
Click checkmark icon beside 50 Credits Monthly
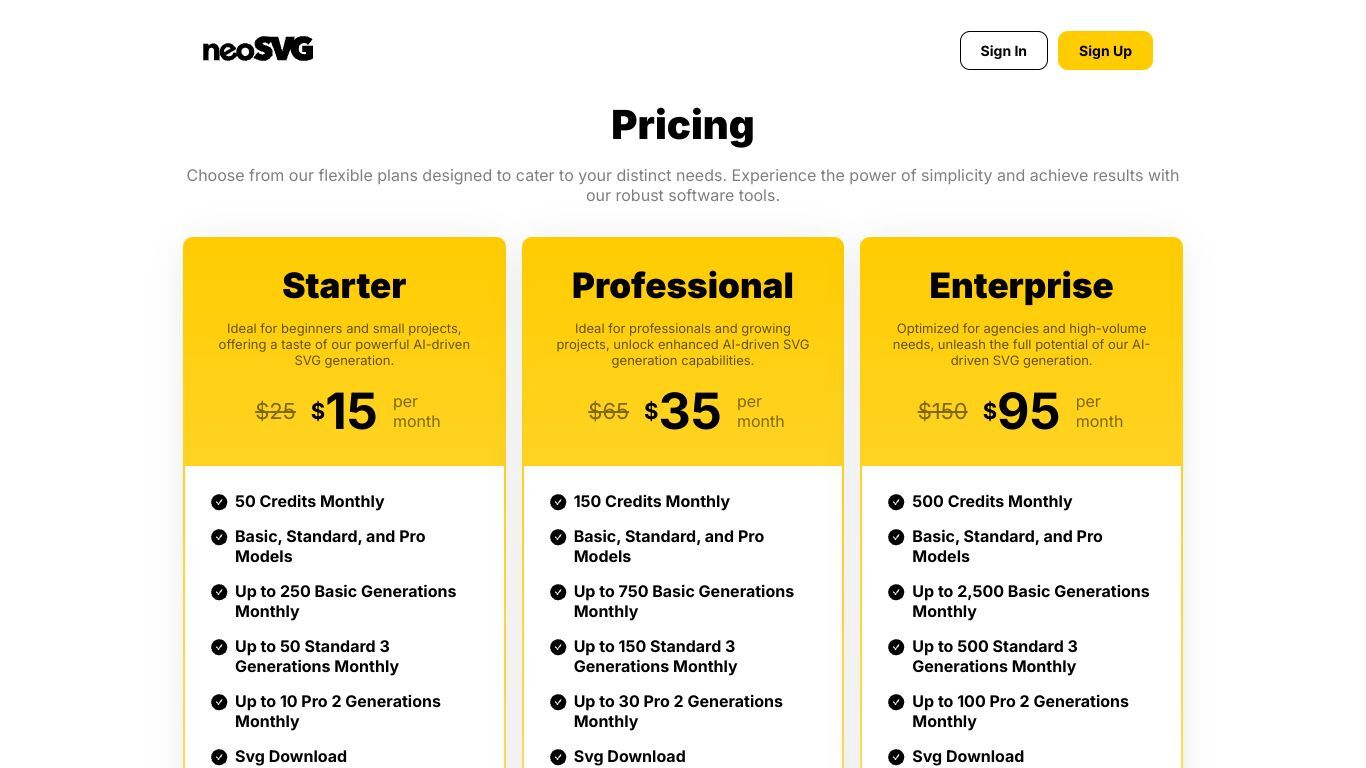pyautogui.click(x=219, y=502)
